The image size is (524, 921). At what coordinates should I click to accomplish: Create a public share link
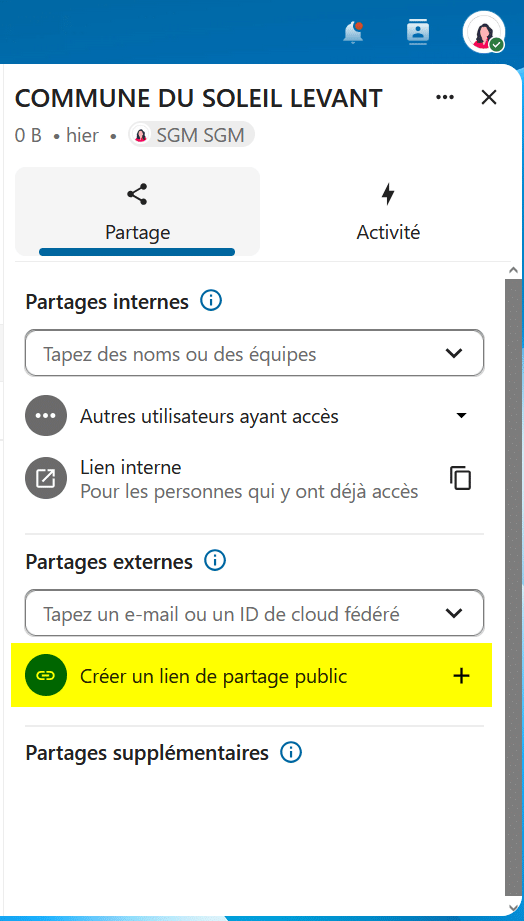click(251, 675)
